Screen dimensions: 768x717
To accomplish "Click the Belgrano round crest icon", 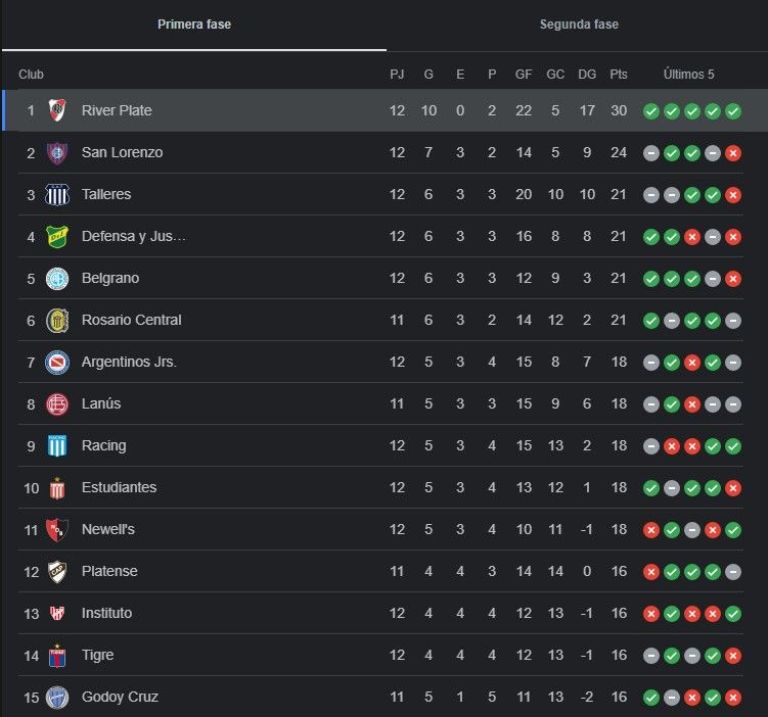I will coord(57,278).
